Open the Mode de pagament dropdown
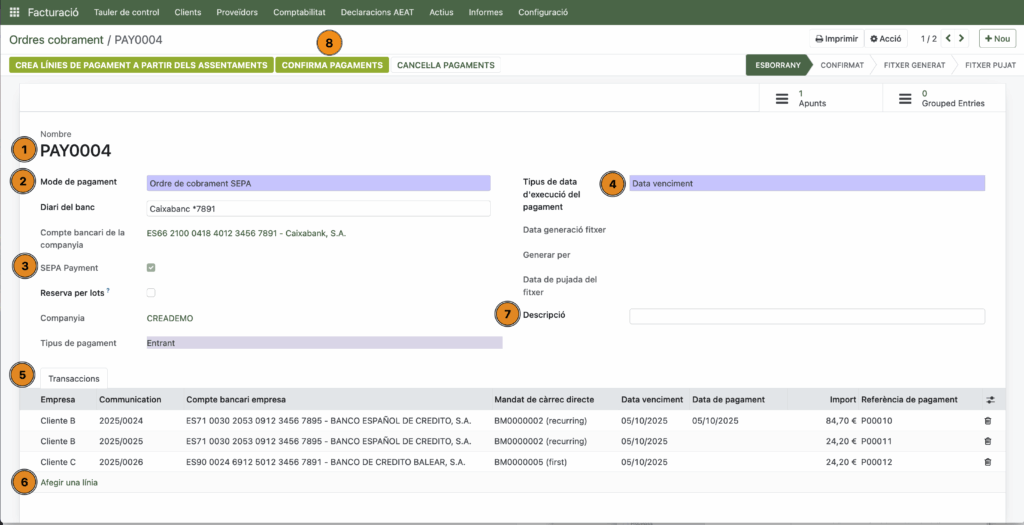 pyautogui.click(x=318, y=183)
